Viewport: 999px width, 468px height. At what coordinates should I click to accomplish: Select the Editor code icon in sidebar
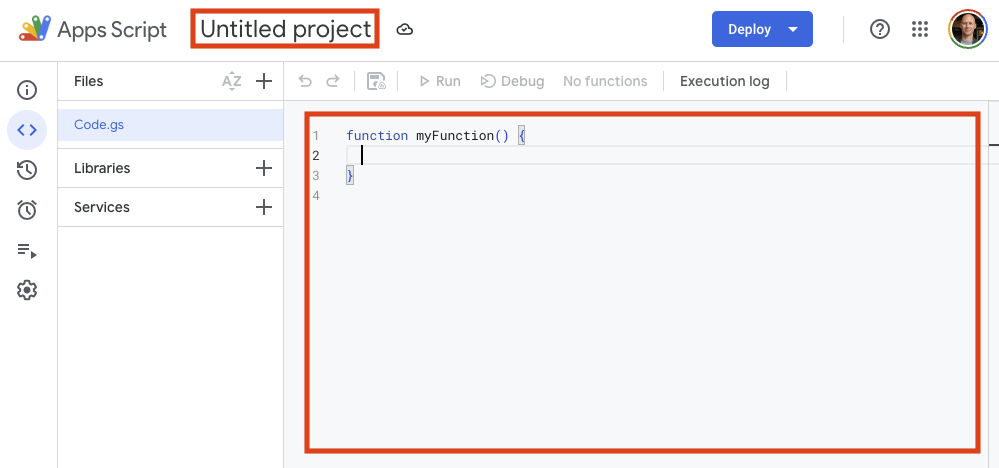[27, 130]
